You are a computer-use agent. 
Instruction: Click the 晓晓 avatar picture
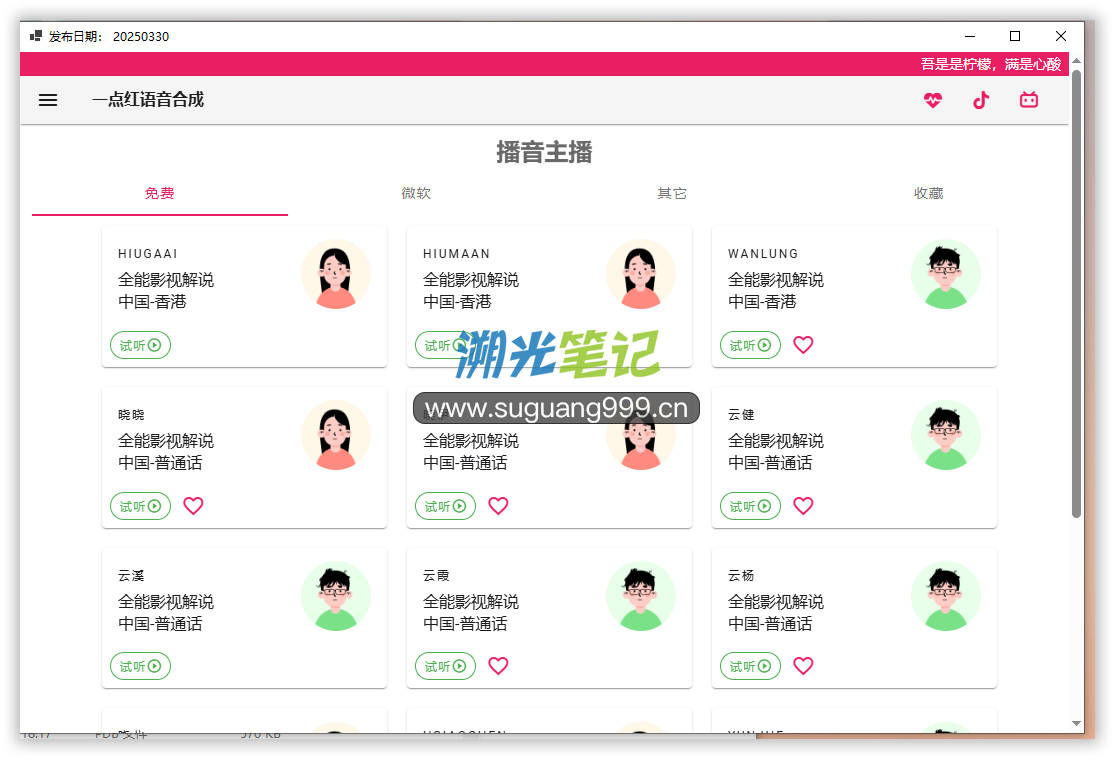point(336,435)
